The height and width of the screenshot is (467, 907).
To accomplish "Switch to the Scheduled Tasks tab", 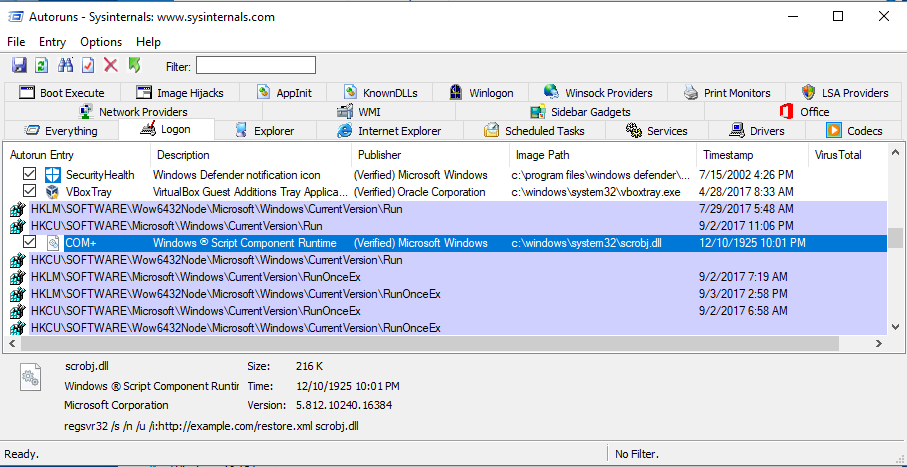I will (x=534, y=131).
